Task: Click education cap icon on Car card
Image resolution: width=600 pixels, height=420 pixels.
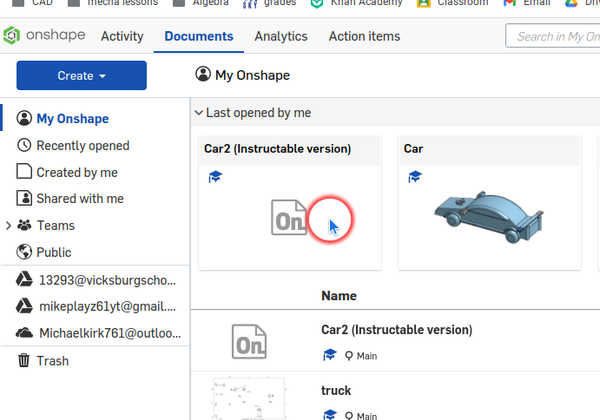Action: pyautogui.click(x=415, y=177)
